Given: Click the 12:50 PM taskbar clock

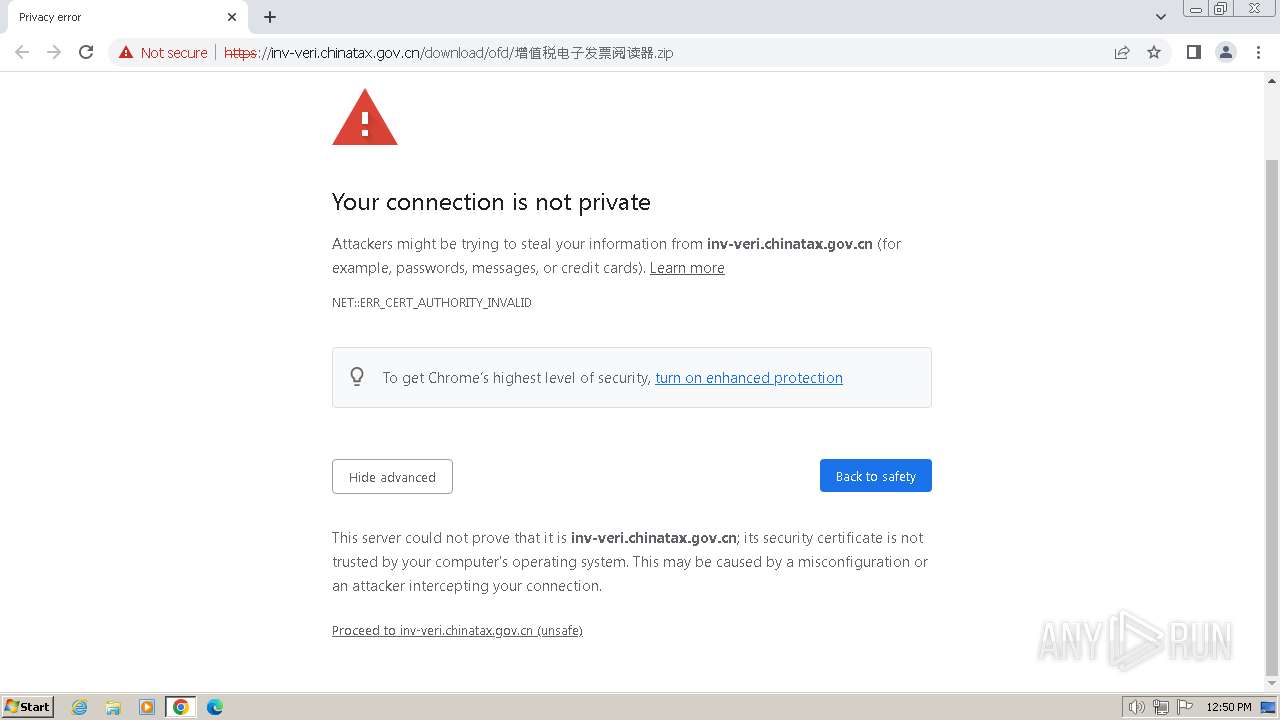Looking at the screenshot, I should tap(1229, 707).
